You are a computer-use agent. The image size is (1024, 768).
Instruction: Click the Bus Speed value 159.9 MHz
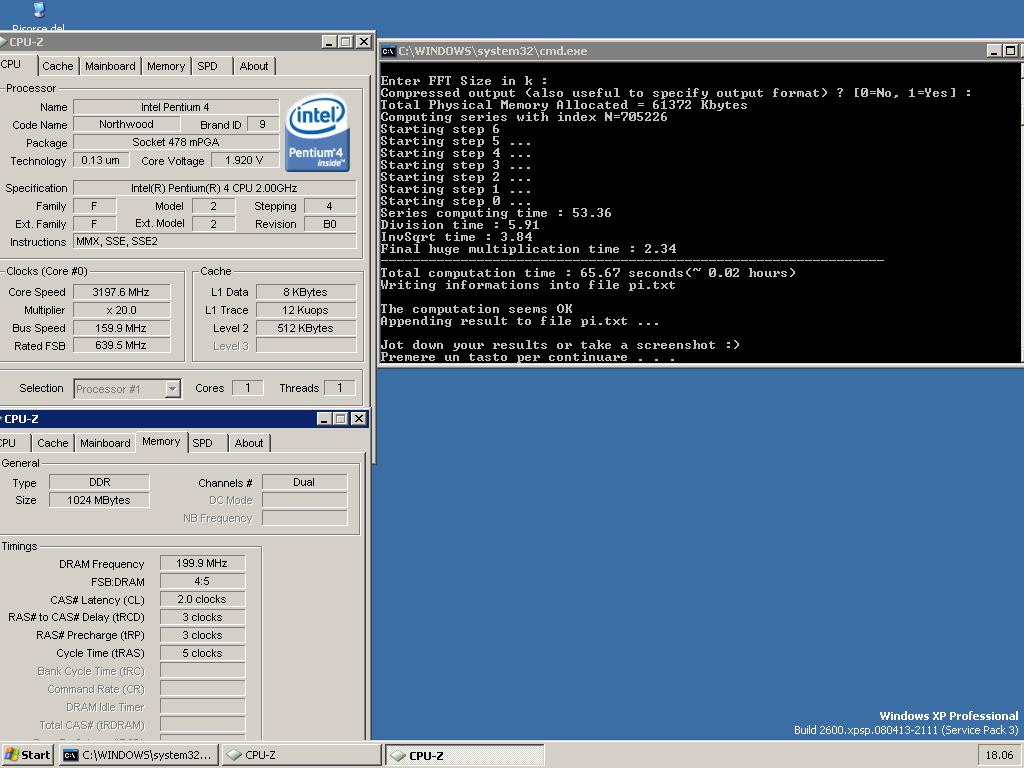click(121, 328)
